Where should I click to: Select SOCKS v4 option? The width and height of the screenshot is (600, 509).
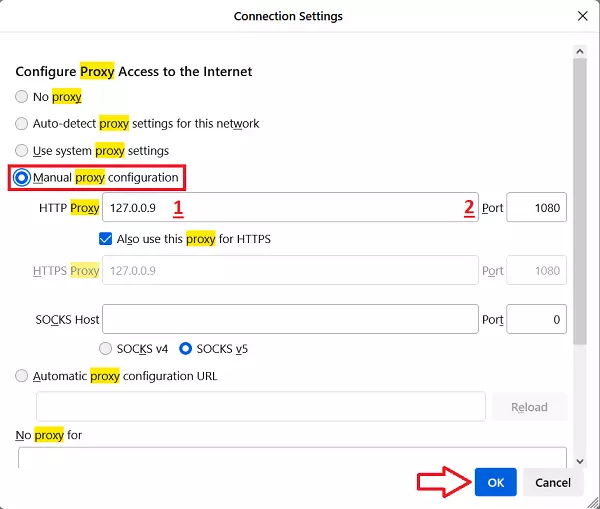coord(106,349)
